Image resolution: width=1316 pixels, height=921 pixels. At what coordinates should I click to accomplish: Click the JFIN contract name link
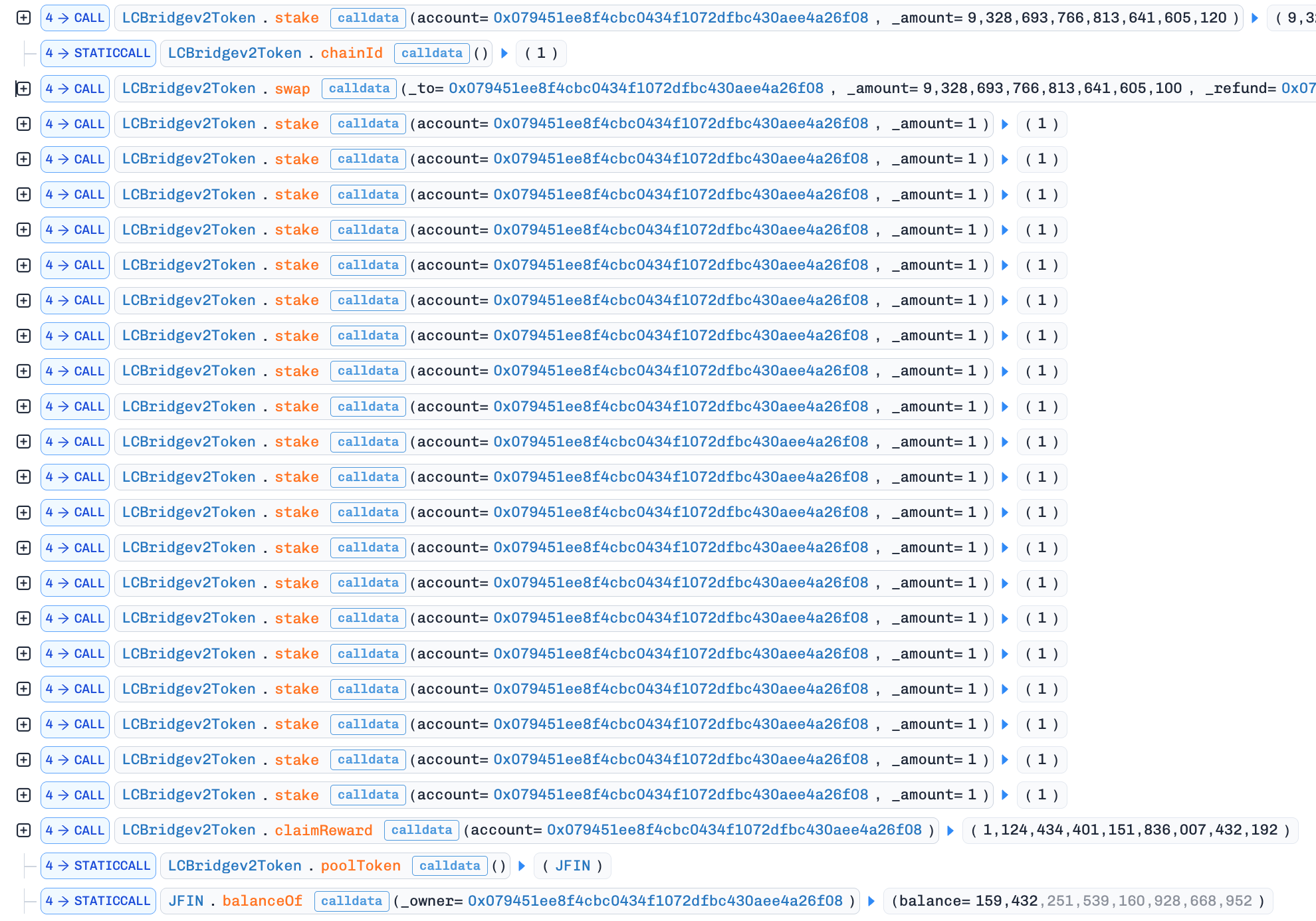pos(185,901)
